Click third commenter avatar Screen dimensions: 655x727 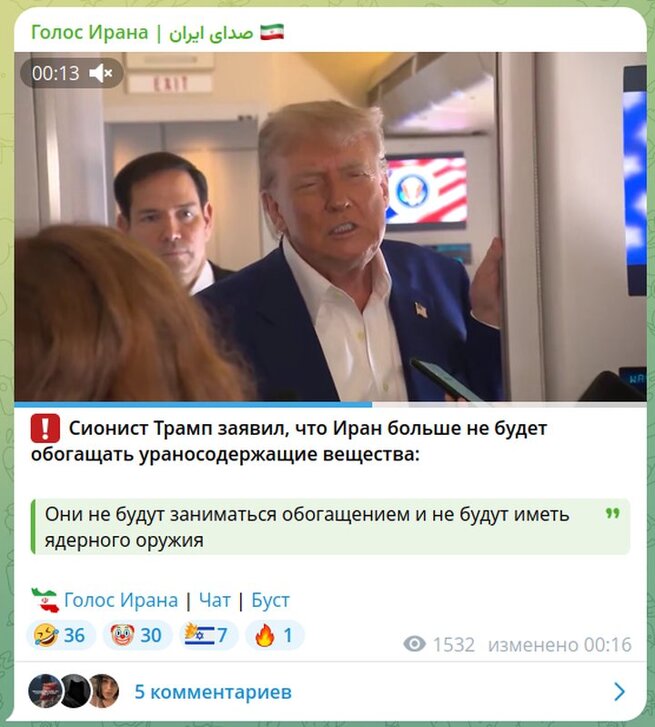click(x=104, y=691)
